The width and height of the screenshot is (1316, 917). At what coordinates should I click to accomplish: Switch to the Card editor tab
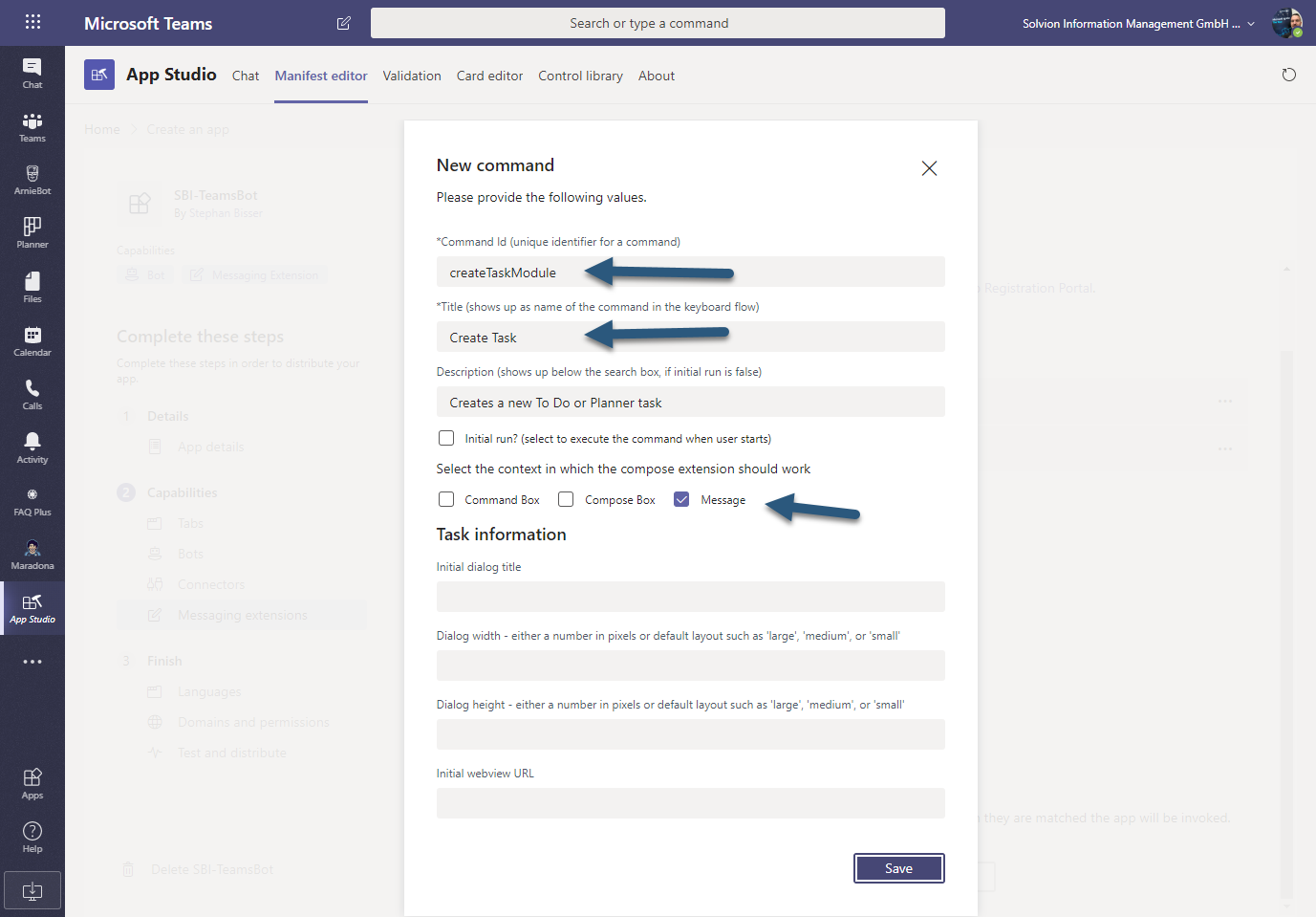click(x=489, y=76)
